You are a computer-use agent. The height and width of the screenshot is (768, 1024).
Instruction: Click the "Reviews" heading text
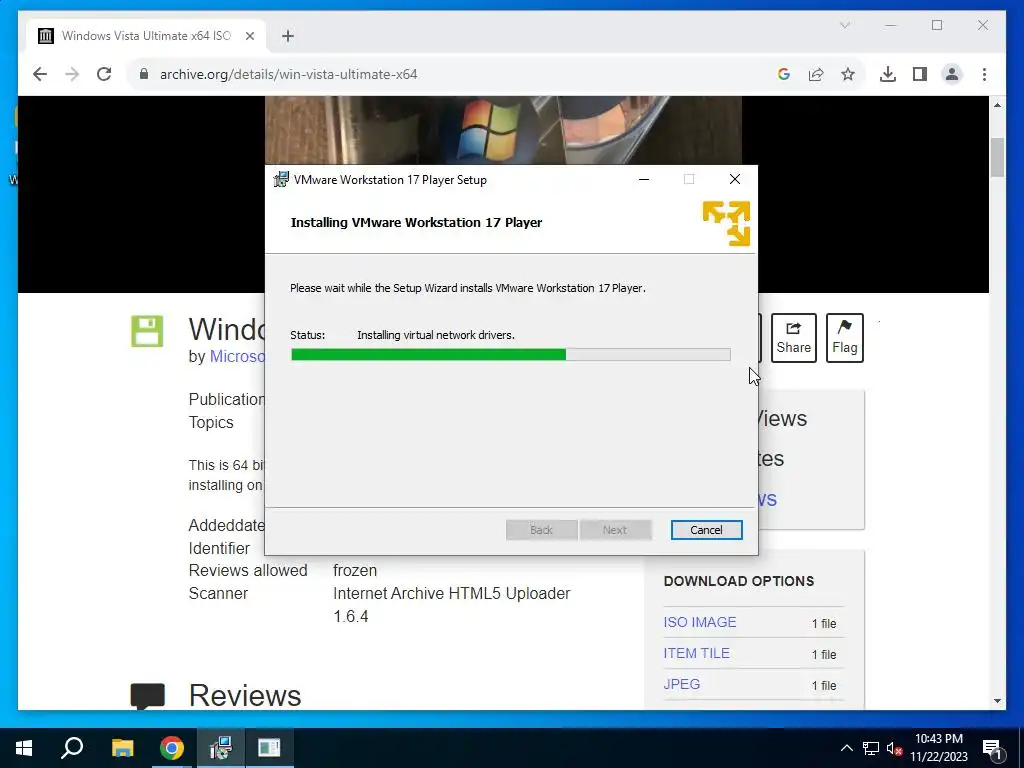point(245,696)
